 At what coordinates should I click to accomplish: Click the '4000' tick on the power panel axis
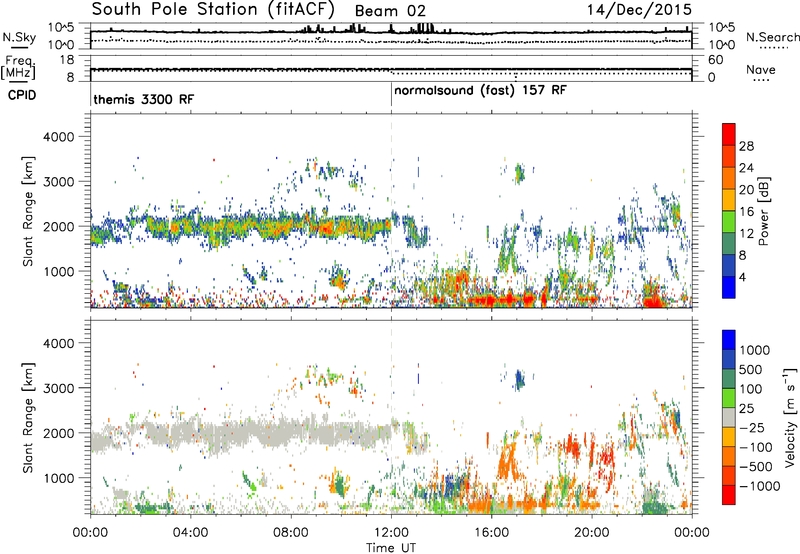58,137
